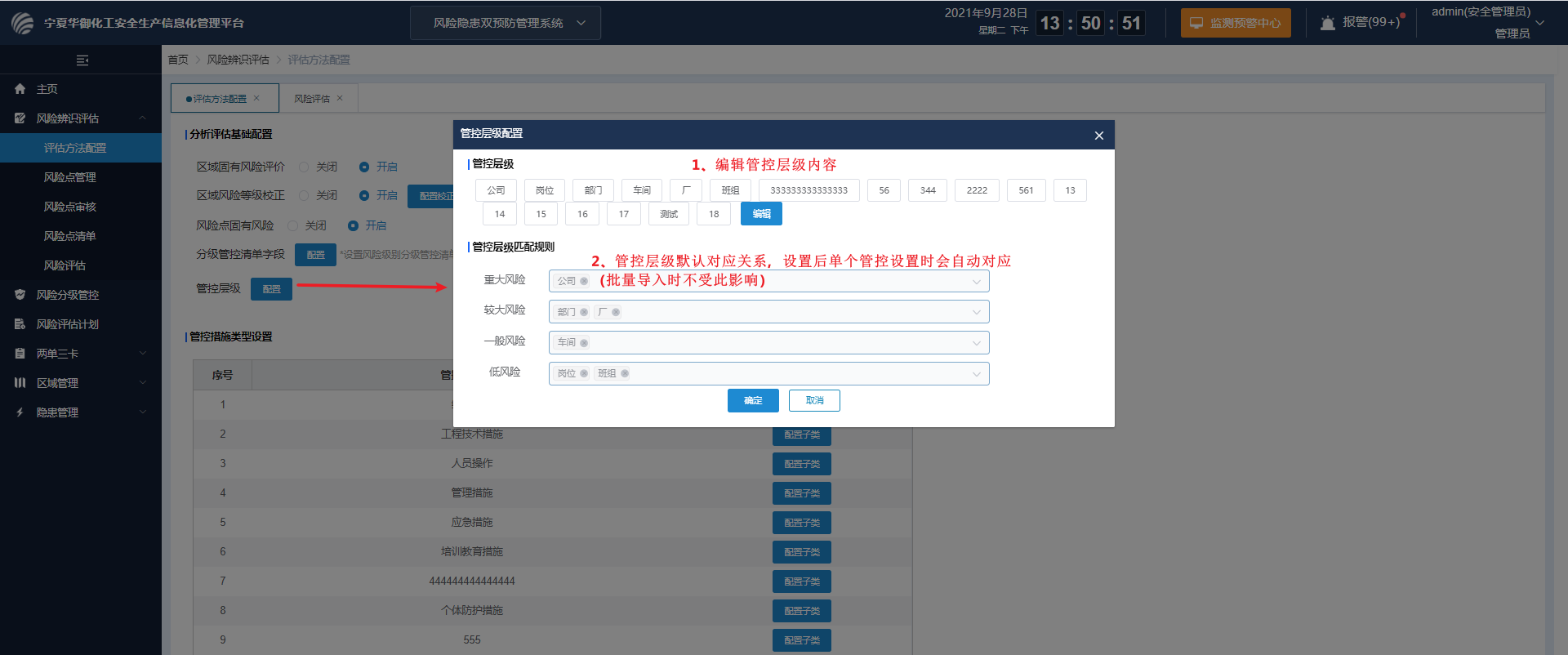
Task: Close the 评估方法配置 tab with its X
Action: (256, 98)
